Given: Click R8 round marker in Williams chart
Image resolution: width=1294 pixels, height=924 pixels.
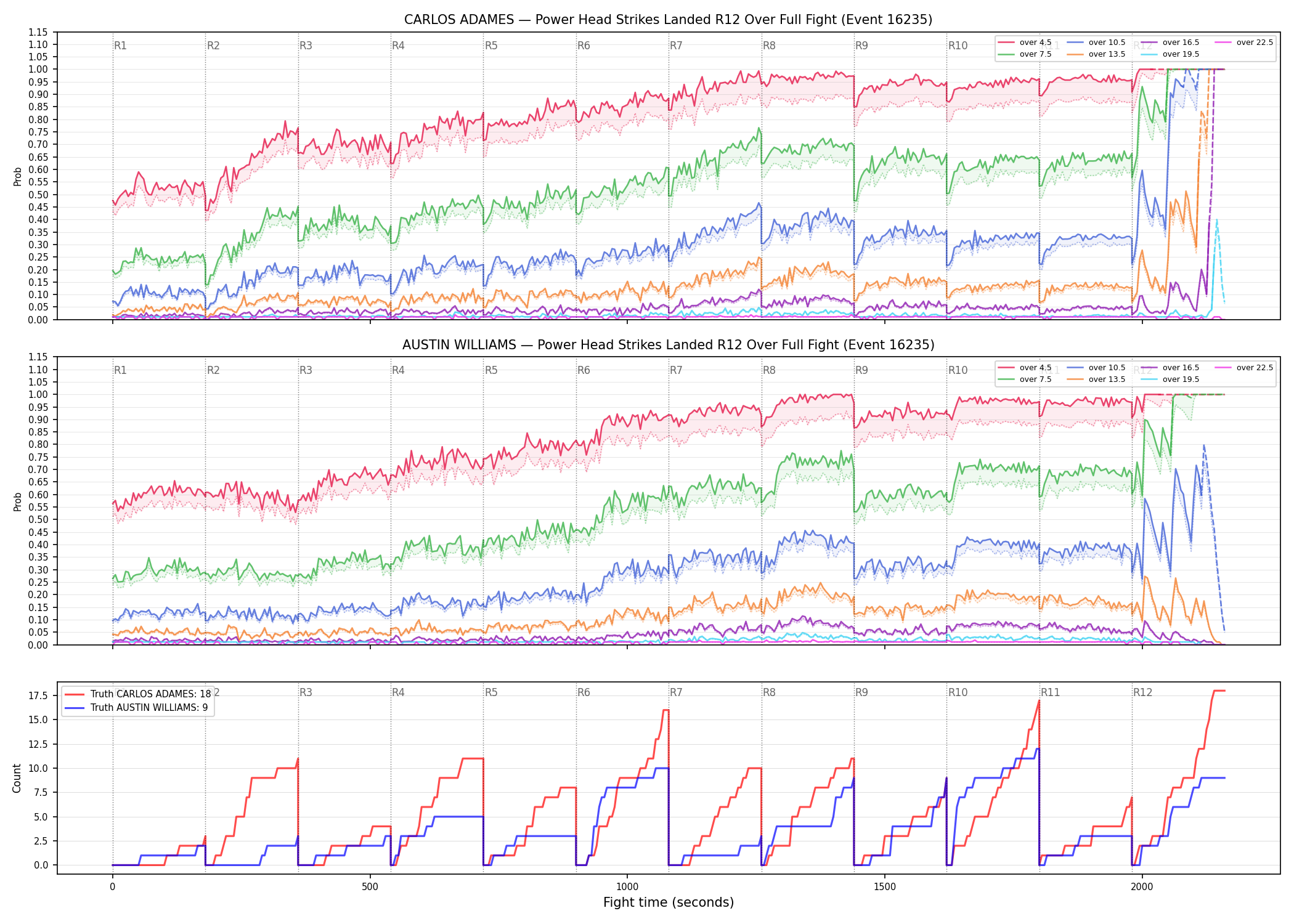Looking at the screenshot, I should (769, 370).
